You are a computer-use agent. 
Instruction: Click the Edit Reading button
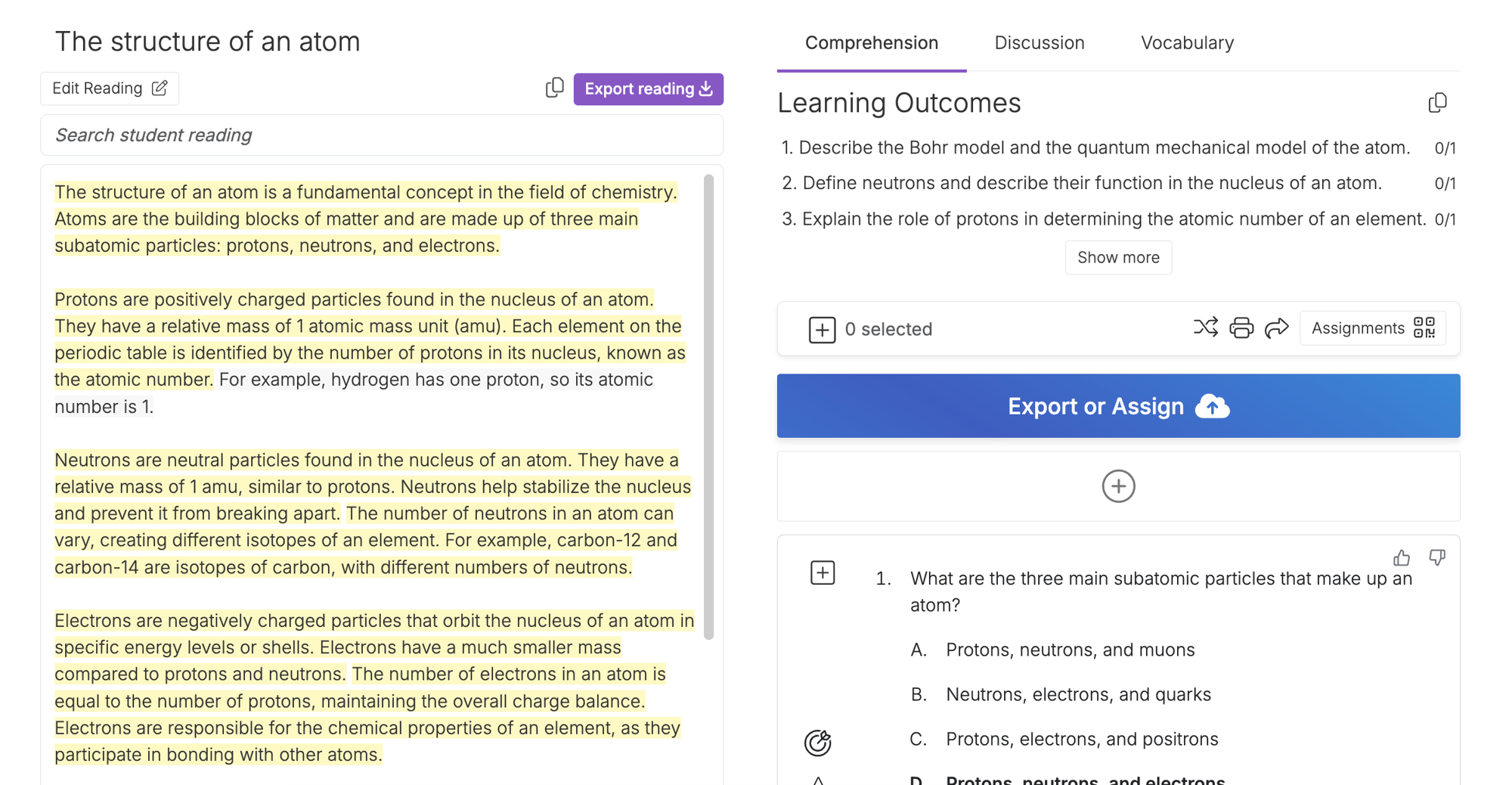click(x=110, y=88)
